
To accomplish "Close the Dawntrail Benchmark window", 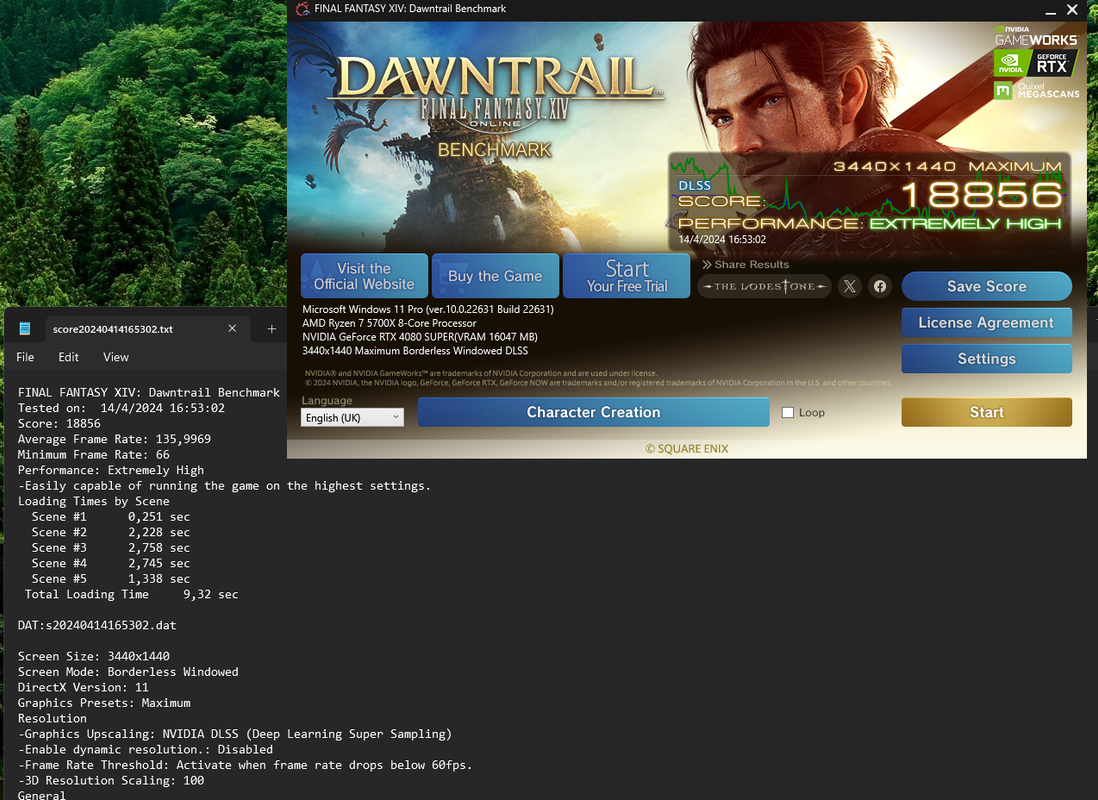I will [x=1072, y=10].
